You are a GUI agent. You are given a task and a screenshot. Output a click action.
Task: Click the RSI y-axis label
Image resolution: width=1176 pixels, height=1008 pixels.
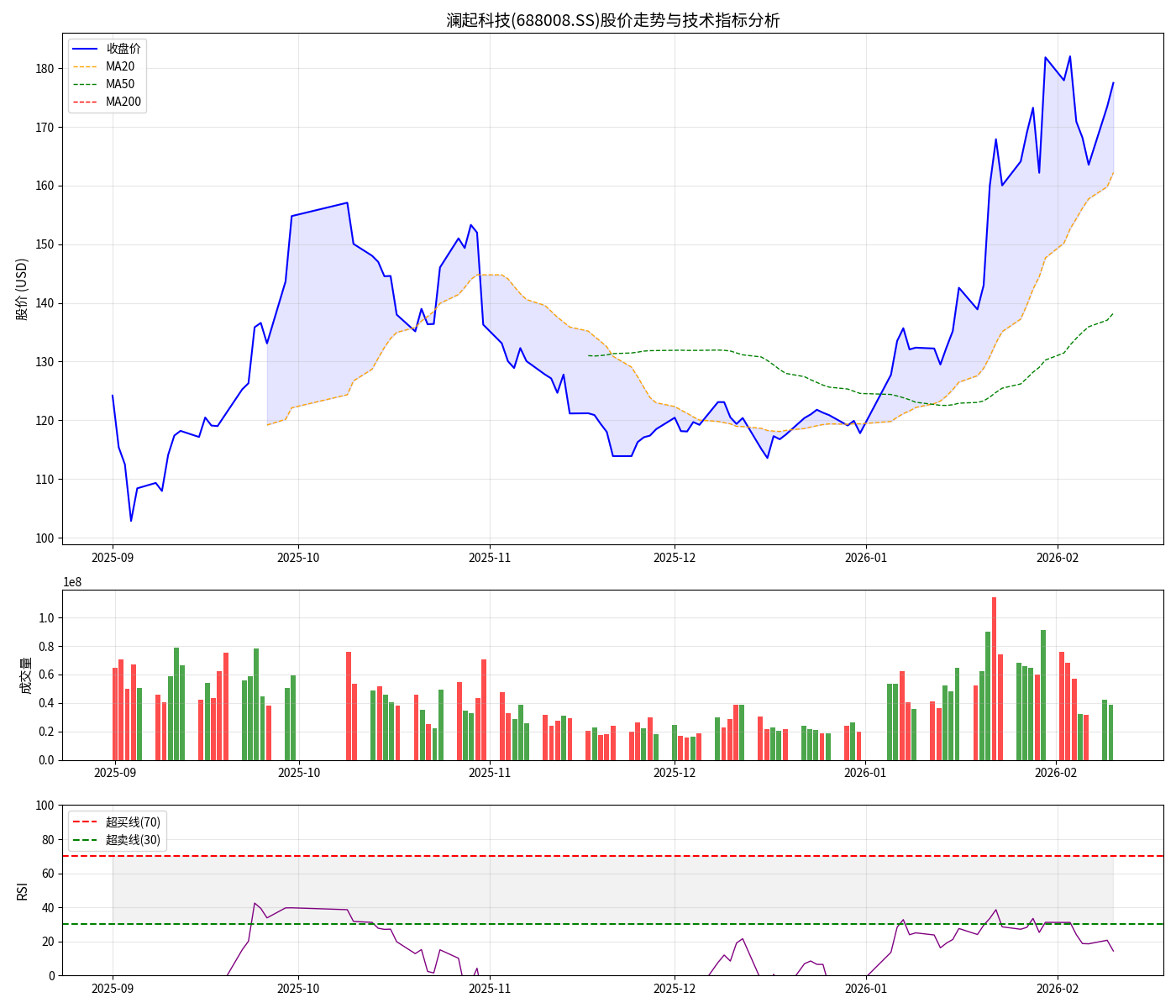22,890
